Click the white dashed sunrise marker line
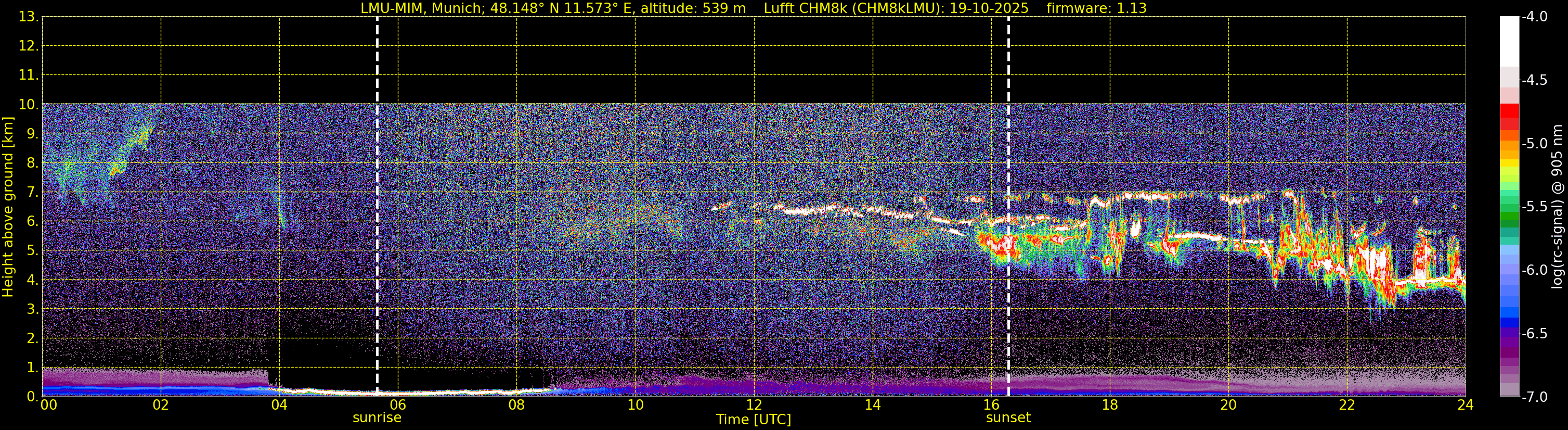This screenshot has height=430, width=1568. (377, 207)
